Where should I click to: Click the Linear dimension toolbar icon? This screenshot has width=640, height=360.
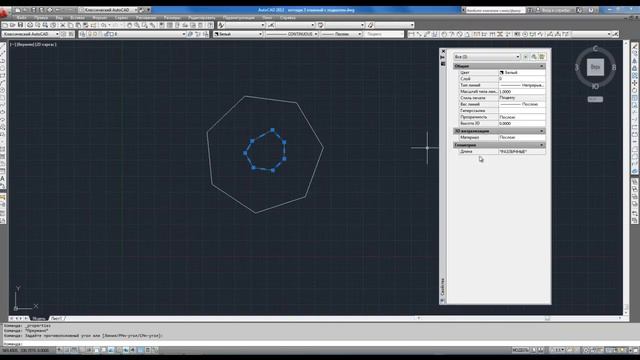pos(411,34)
